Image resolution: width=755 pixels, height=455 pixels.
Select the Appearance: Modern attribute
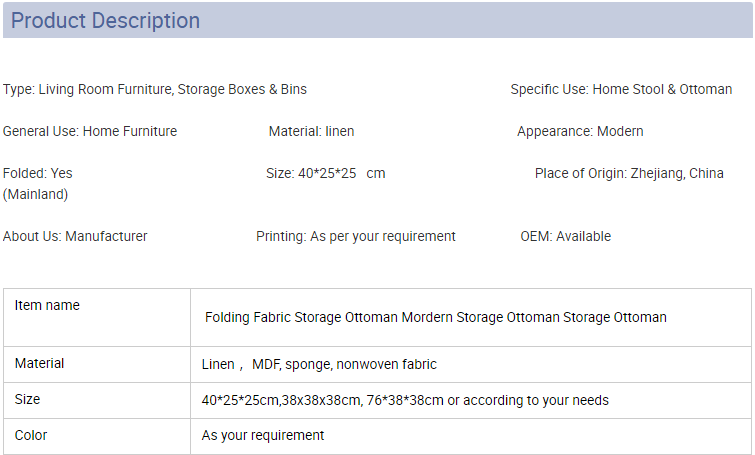(580, 131)
